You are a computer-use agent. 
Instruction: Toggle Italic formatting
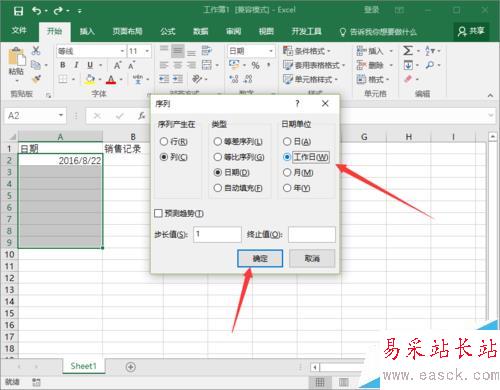[x=76, y=65]
